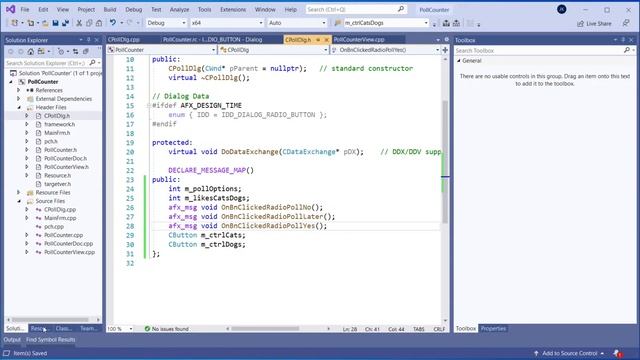Open the Auto debugger dropdown
The image size is (640, 360).
(297, 23)
